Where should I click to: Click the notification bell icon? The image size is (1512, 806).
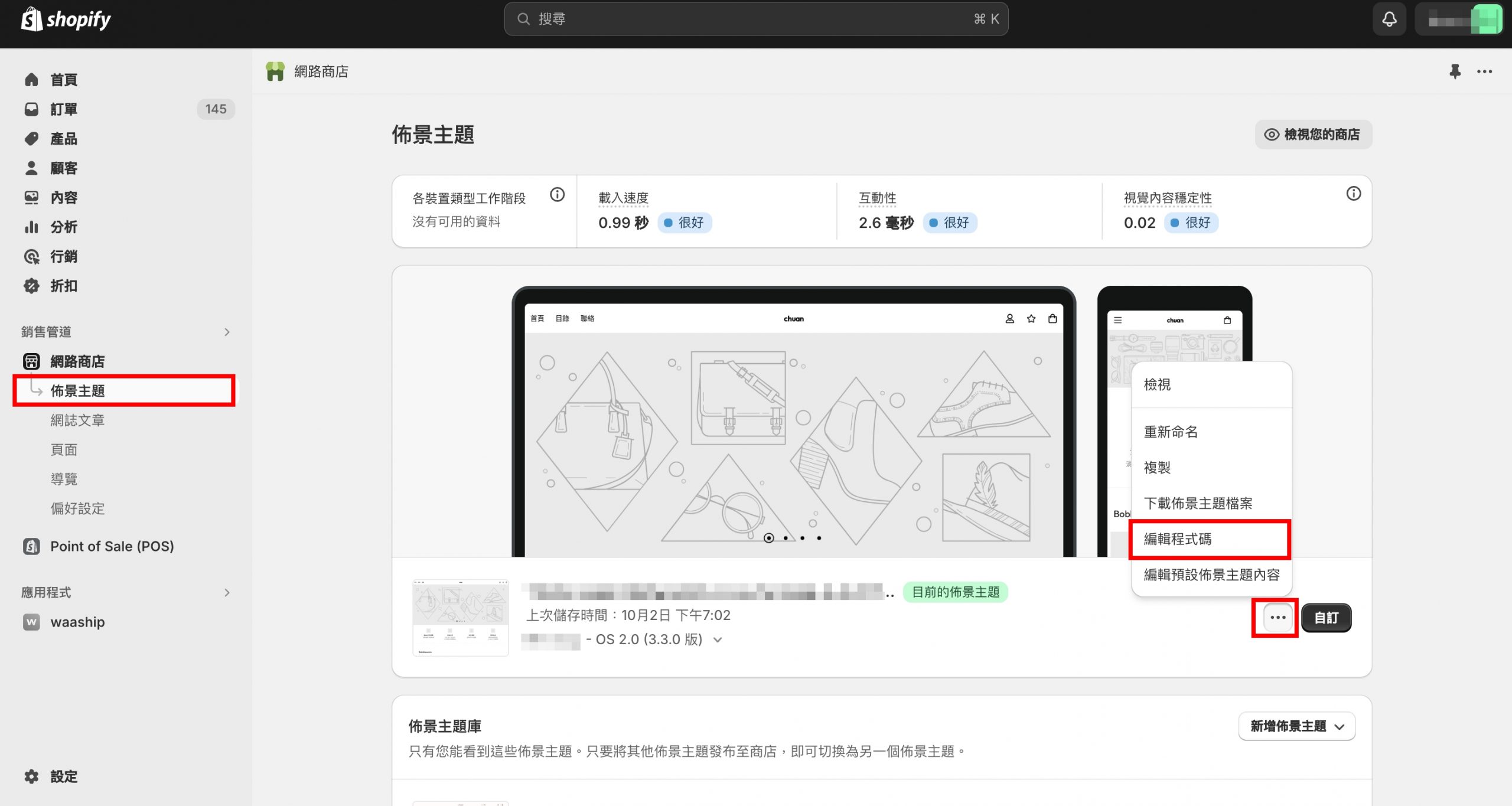click(x=1389, y=19)
